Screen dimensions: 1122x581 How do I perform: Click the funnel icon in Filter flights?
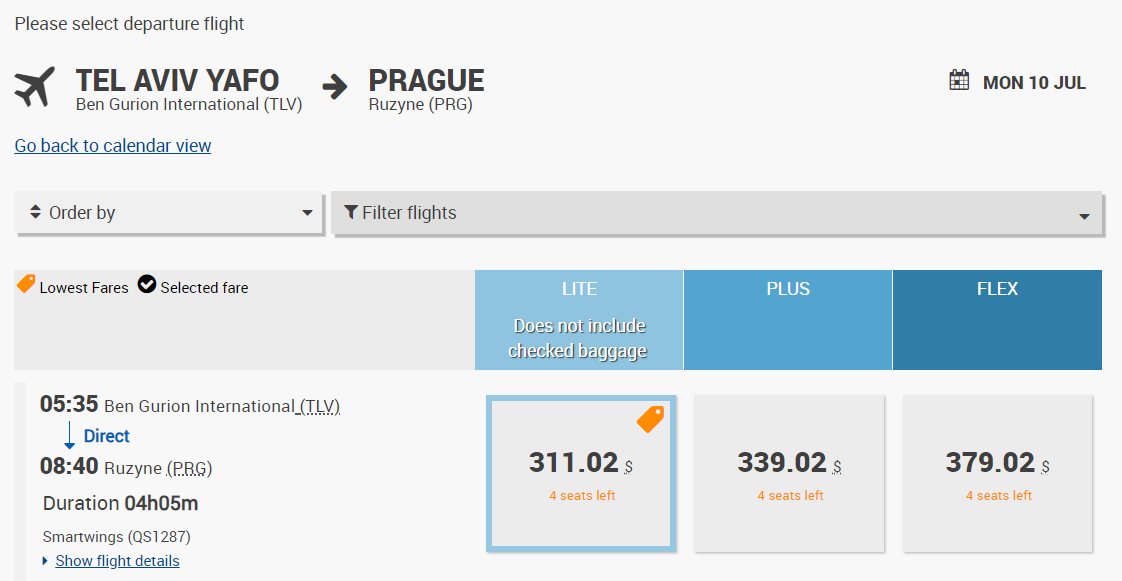point(351,212)
